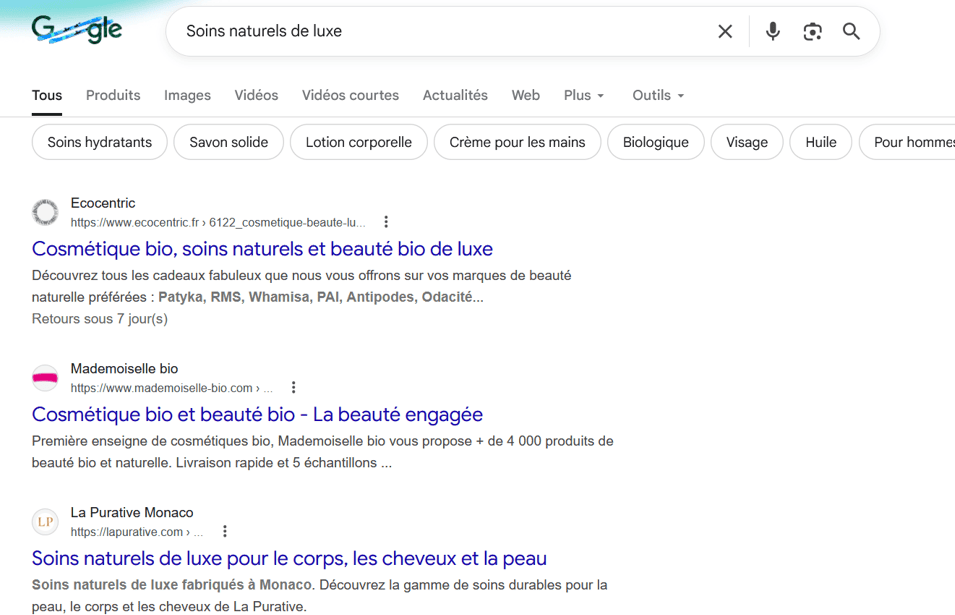Open the Vidéos tab

[256, 96]
